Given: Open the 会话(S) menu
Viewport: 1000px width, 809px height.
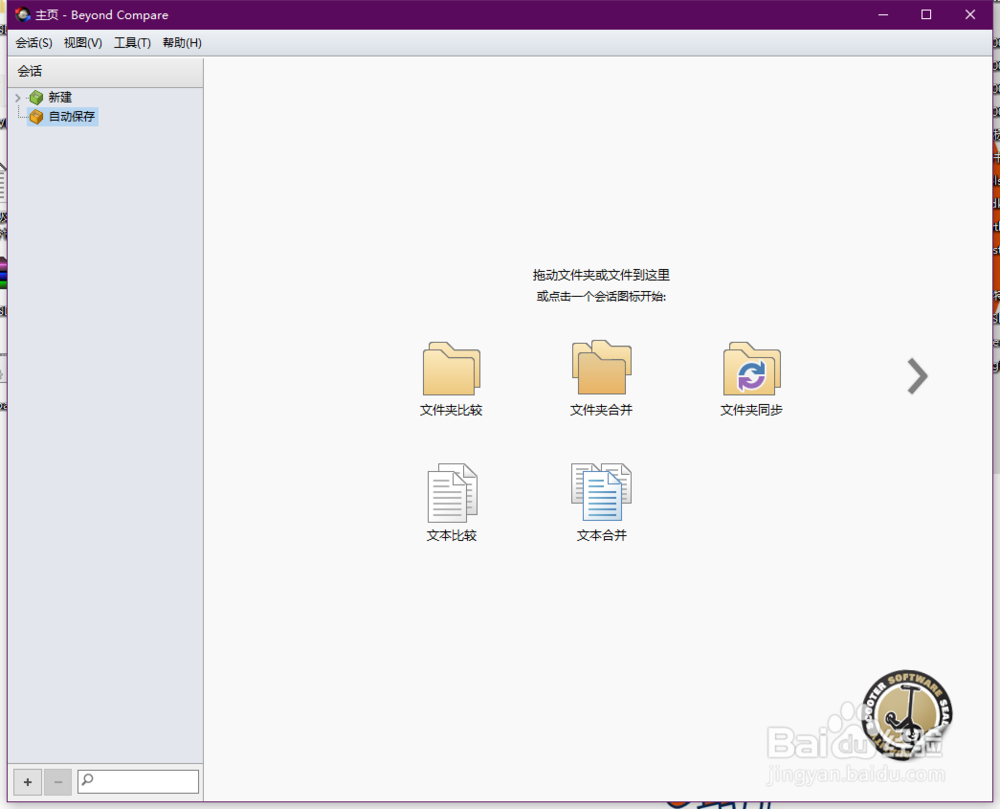Looking at the screenshot, I should [34, 43].
